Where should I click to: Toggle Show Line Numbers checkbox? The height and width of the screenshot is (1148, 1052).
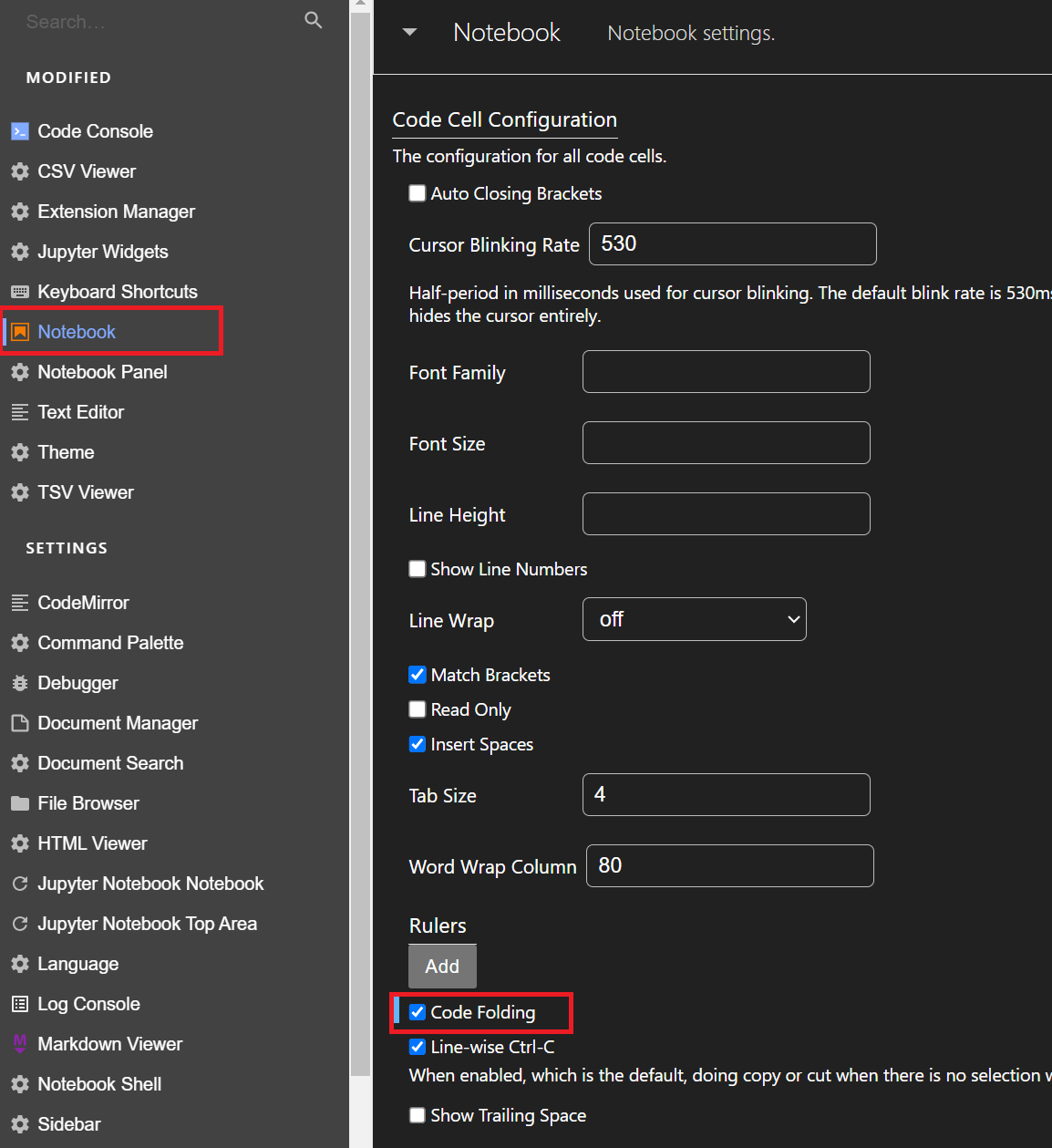[x=418, y=569]
